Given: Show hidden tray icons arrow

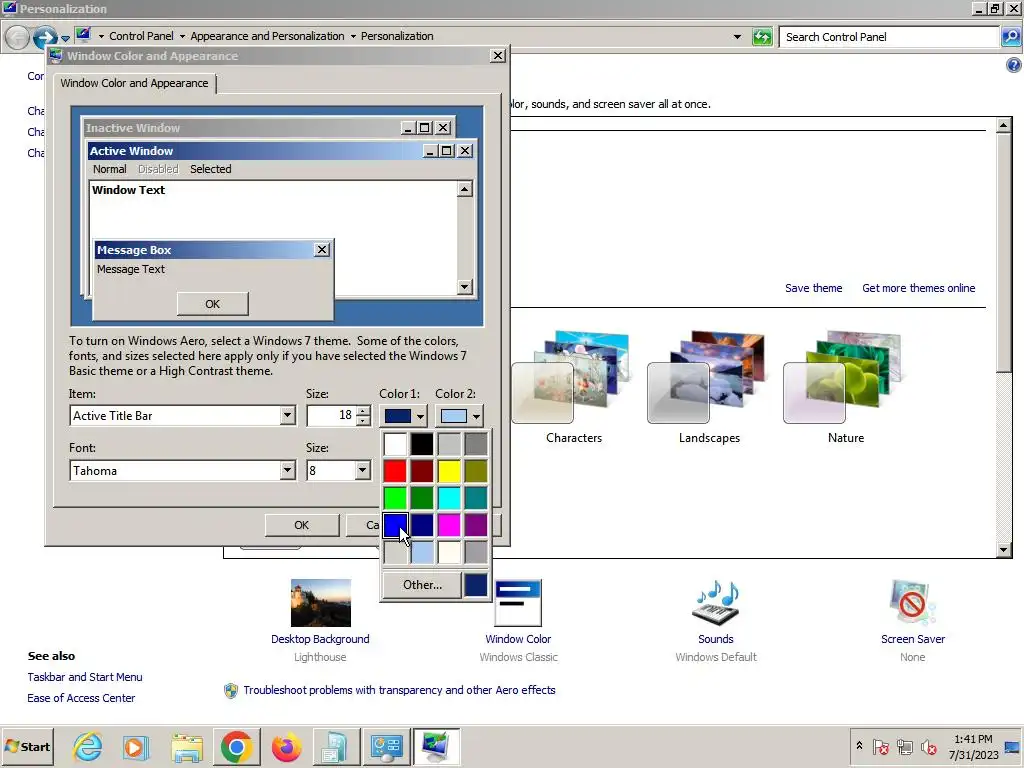Looking at the screenshot, I should pos(859,746).
